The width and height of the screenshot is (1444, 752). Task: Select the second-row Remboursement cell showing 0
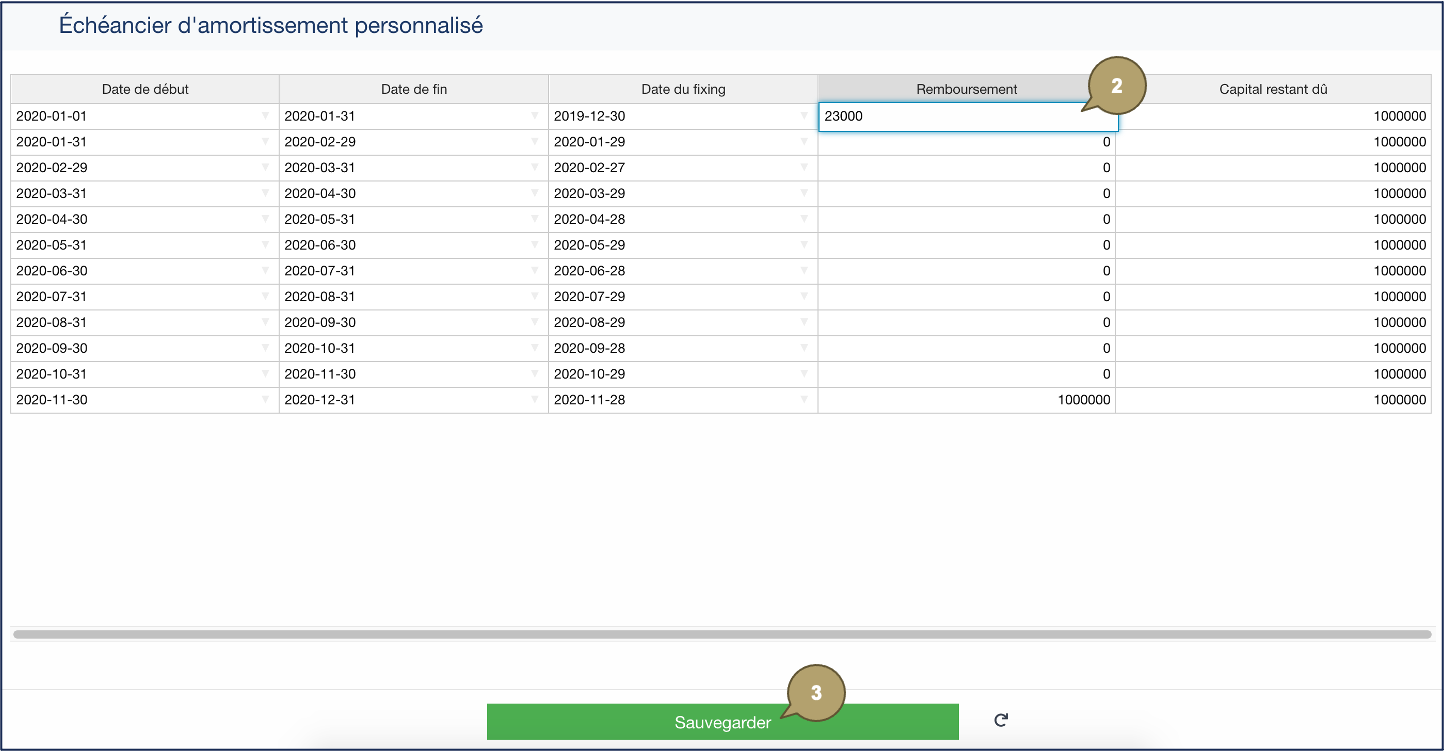968,141
